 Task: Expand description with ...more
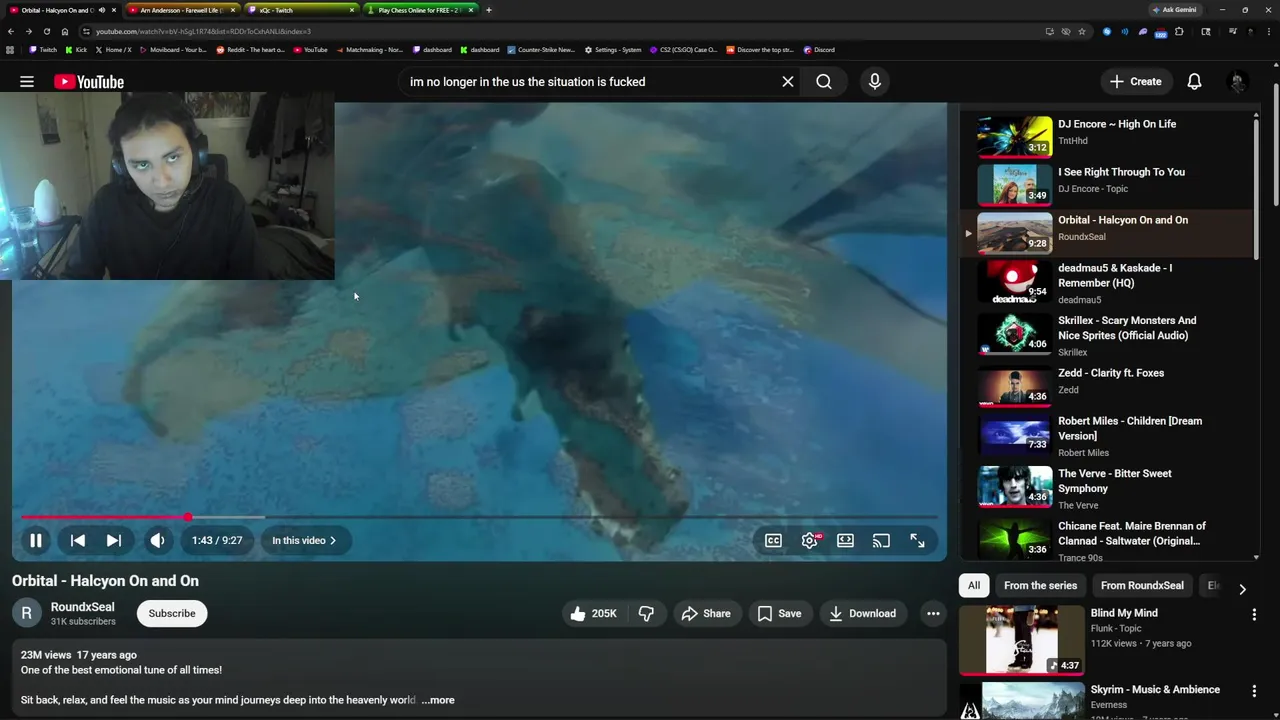[438, 700]
